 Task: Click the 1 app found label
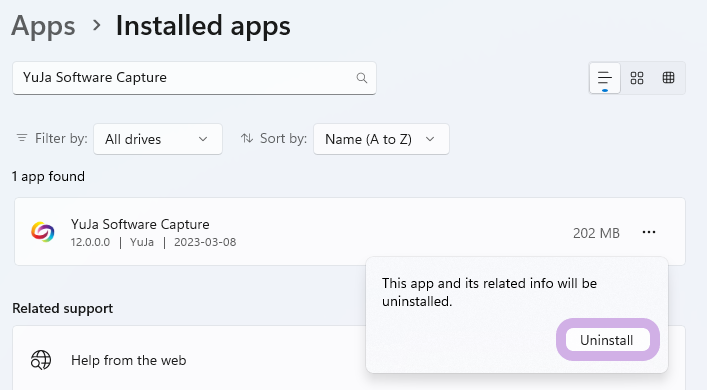[48, 176]
